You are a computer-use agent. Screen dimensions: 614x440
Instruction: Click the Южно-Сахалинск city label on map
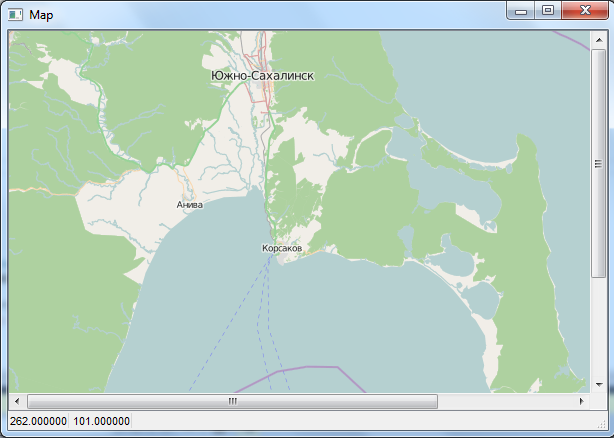click(262, 75)
